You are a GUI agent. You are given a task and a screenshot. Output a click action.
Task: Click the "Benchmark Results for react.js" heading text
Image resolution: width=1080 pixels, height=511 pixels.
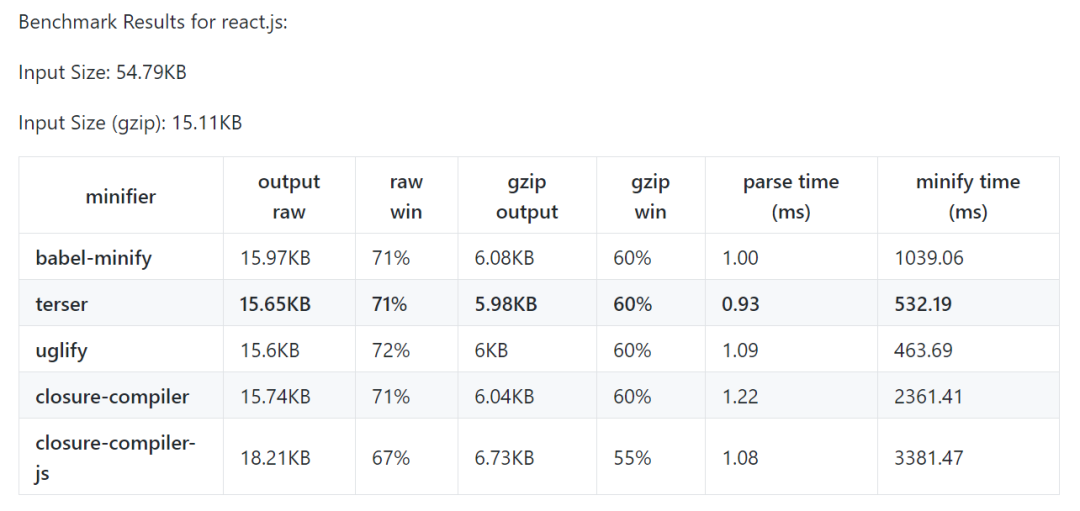153,22
